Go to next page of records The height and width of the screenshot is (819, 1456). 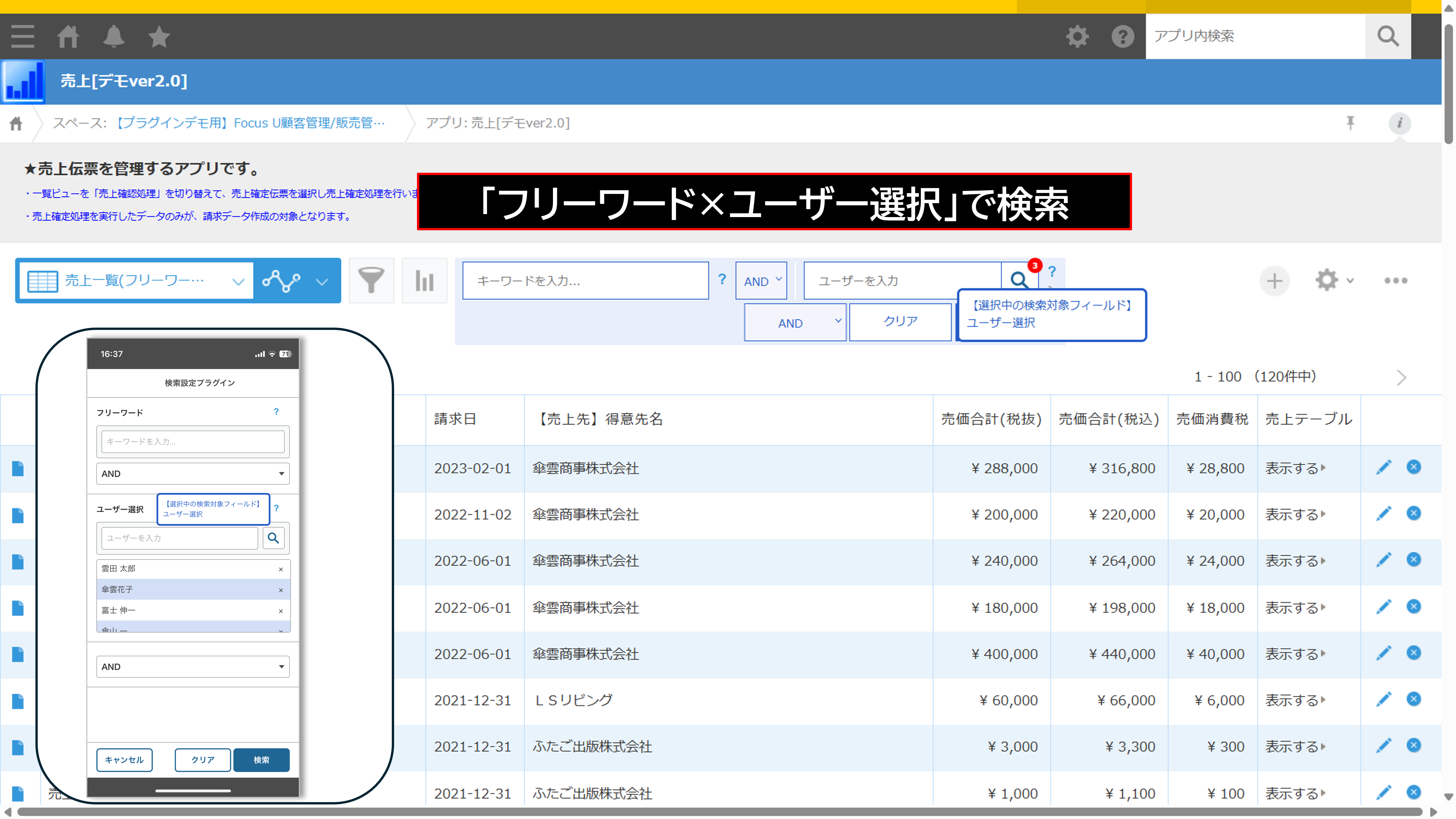coord(1401,378)
